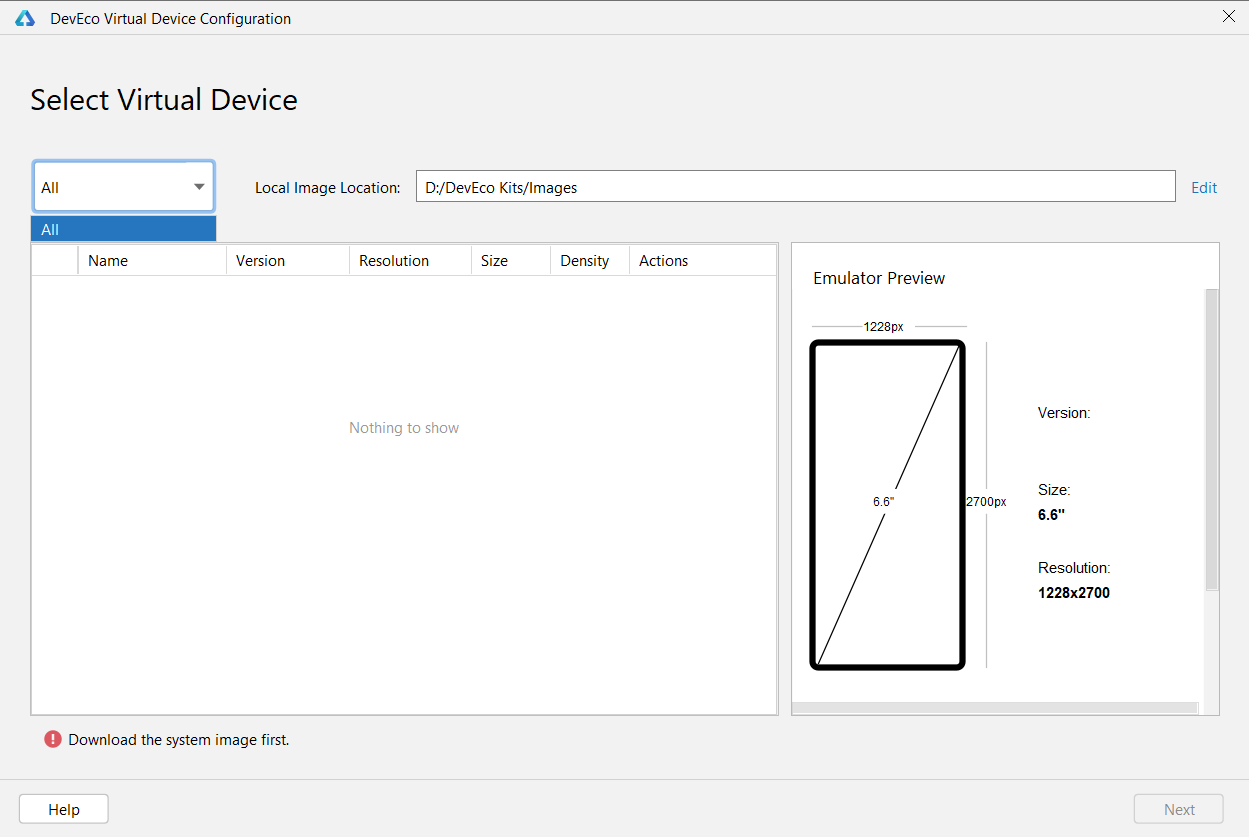Sort table by Density column header
This screenshot has width=1249, height=837.
coord(590,260)
